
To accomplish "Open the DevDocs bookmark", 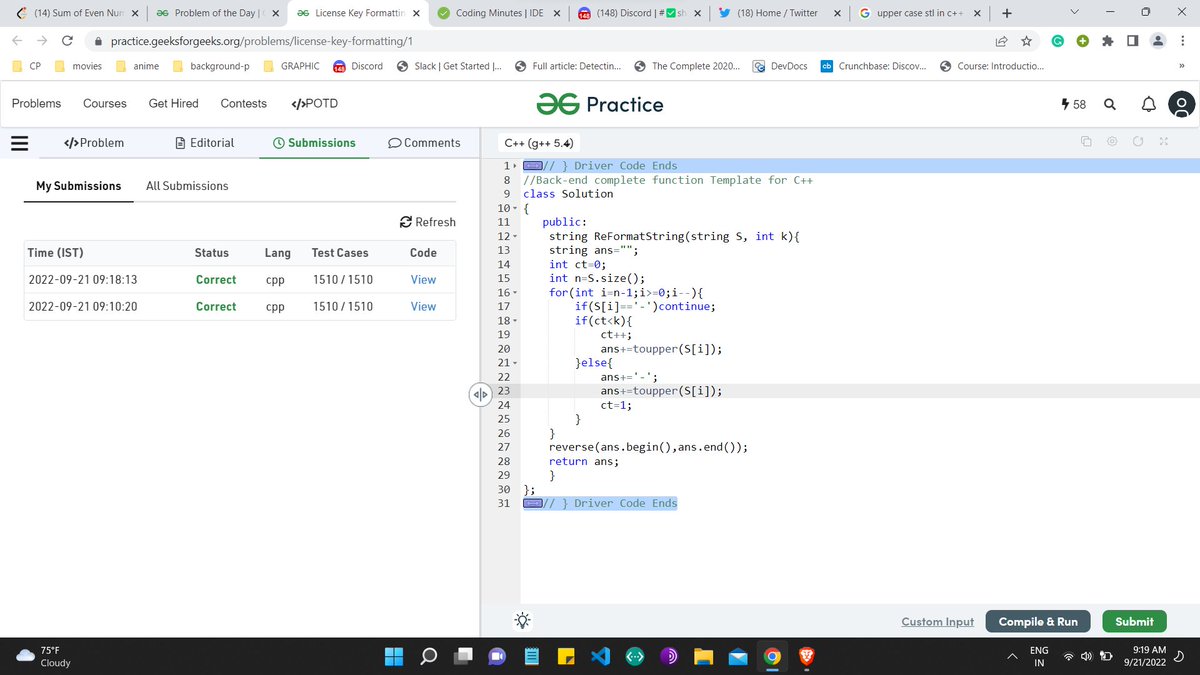I will click(x=781, y=67).
